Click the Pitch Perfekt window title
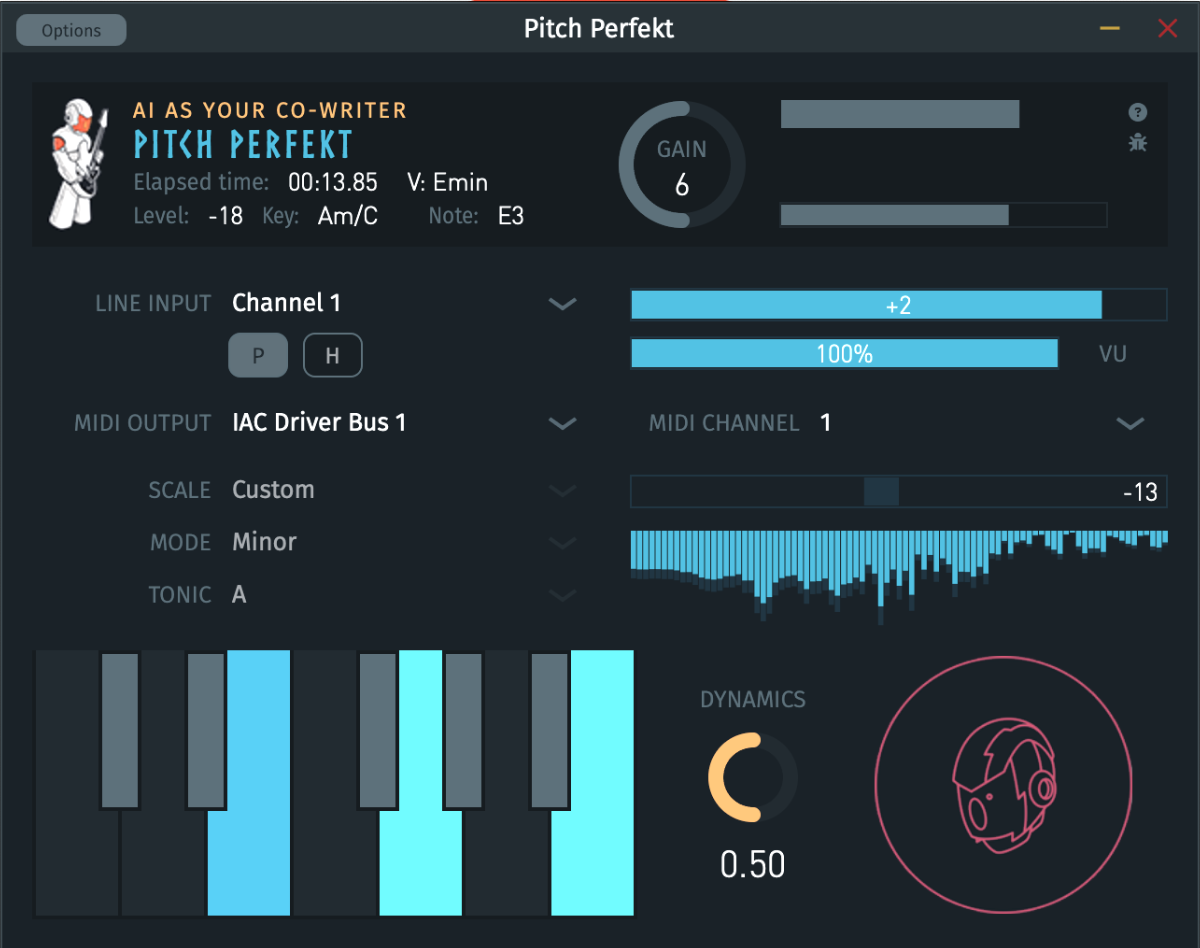The image size is (1200, 948). click(x=599, y=28)
